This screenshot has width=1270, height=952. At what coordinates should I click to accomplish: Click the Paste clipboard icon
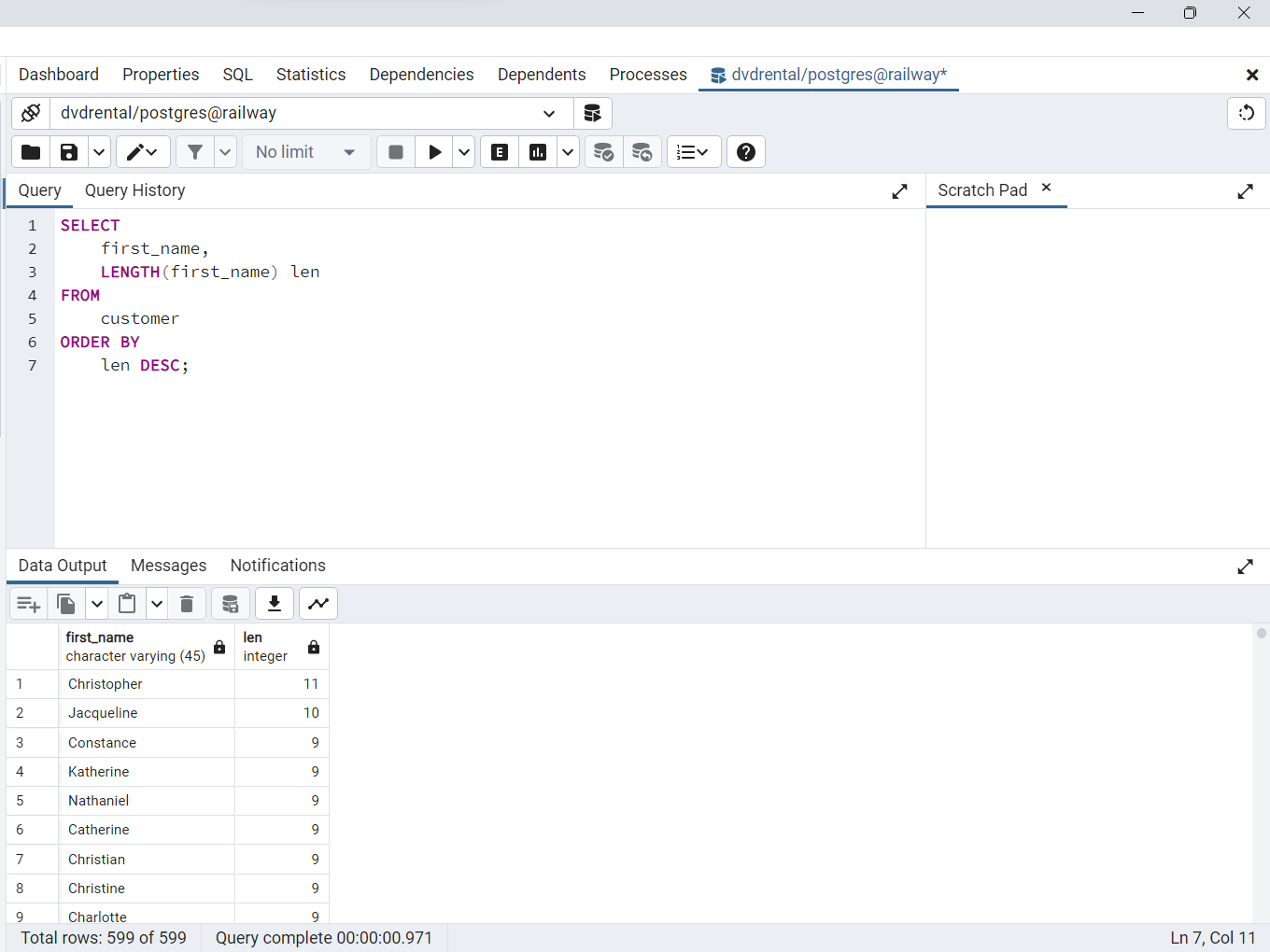[127, 604]
